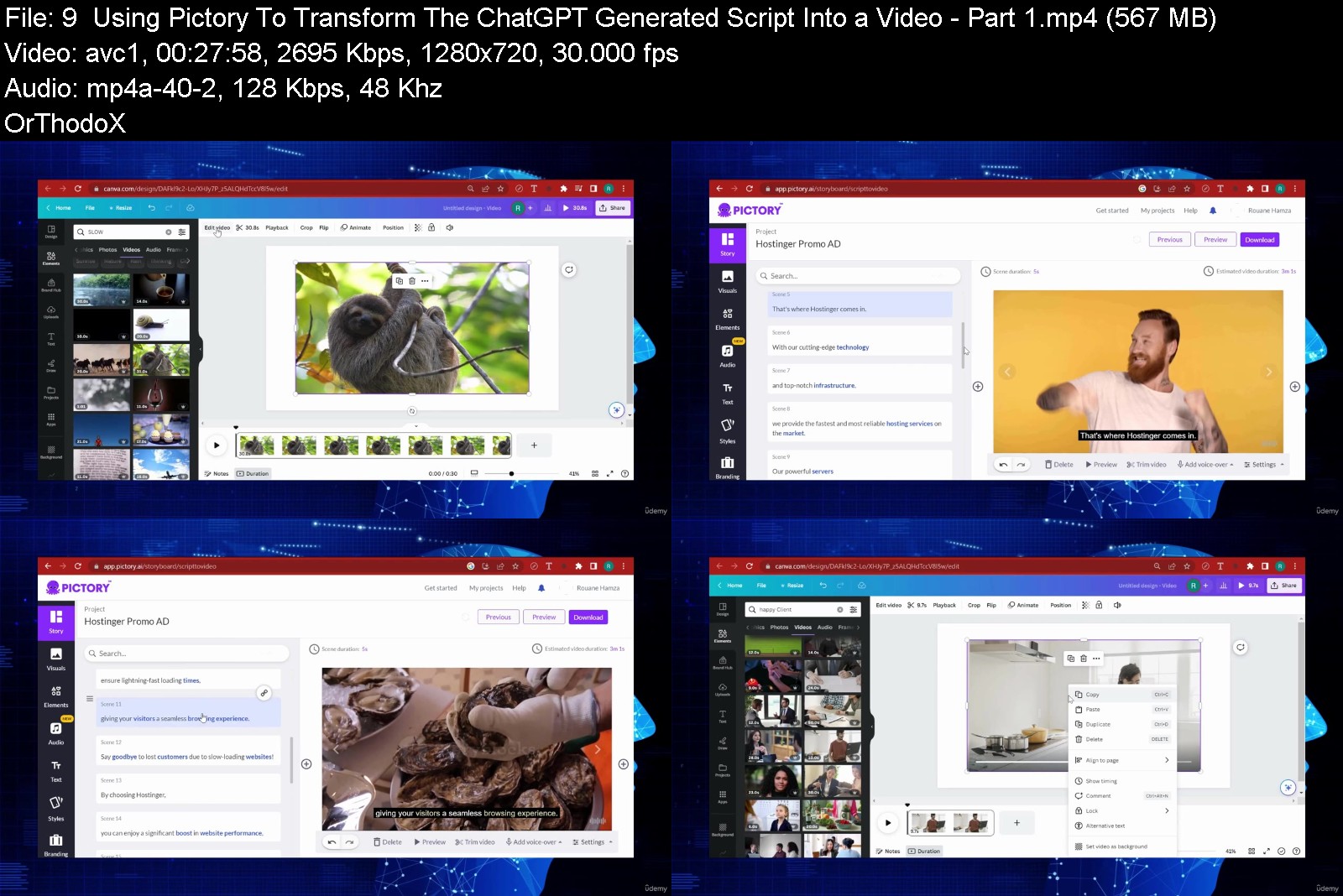Select Photos tab in top-left Canva panel
The image size is (1343, 896).
click(108, 249)
